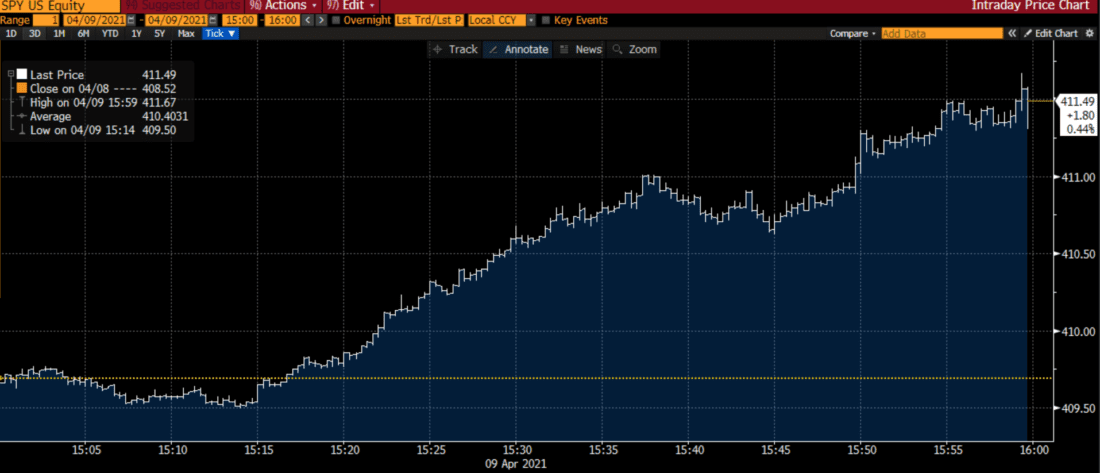Click the Low marker icon in legend
Screen dimensions: 1100x473
click(x=22, y=131)
